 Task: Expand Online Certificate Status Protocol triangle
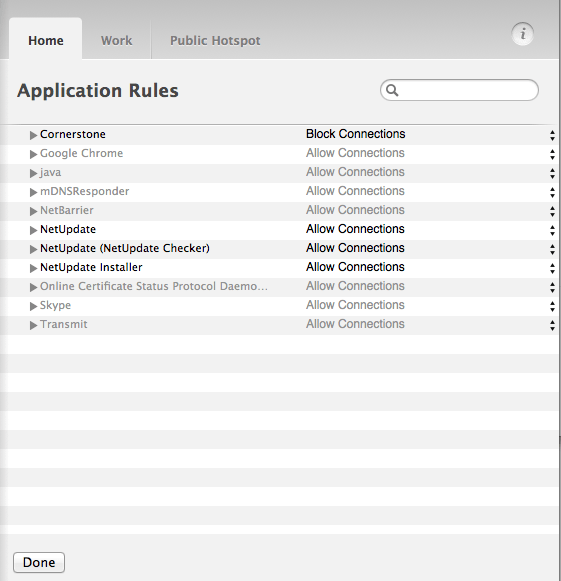(x=33, y=287)
